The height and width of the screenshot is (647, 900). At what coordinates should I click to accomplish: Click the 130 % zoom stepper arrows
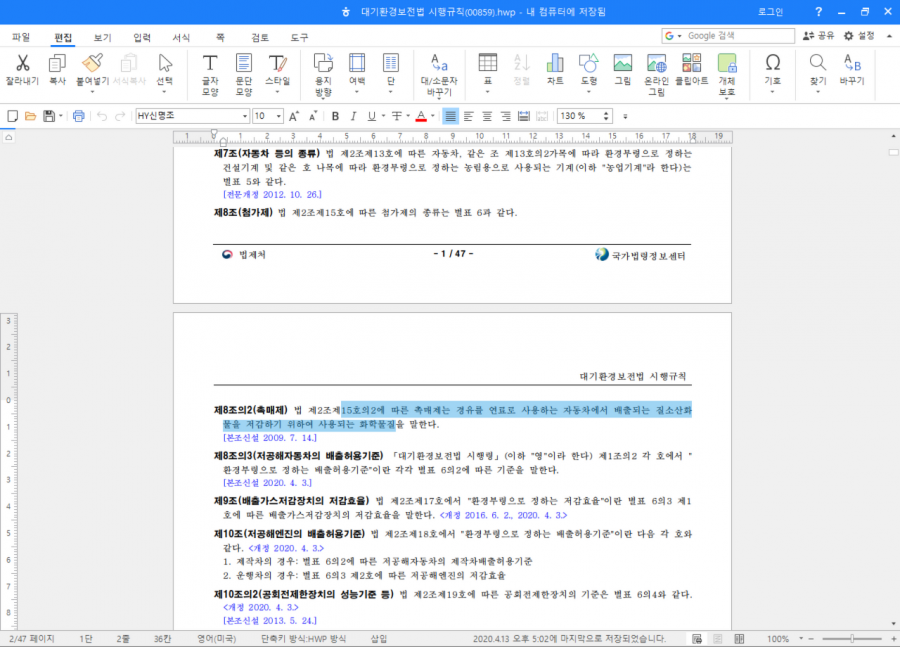(x=606, y=116)
